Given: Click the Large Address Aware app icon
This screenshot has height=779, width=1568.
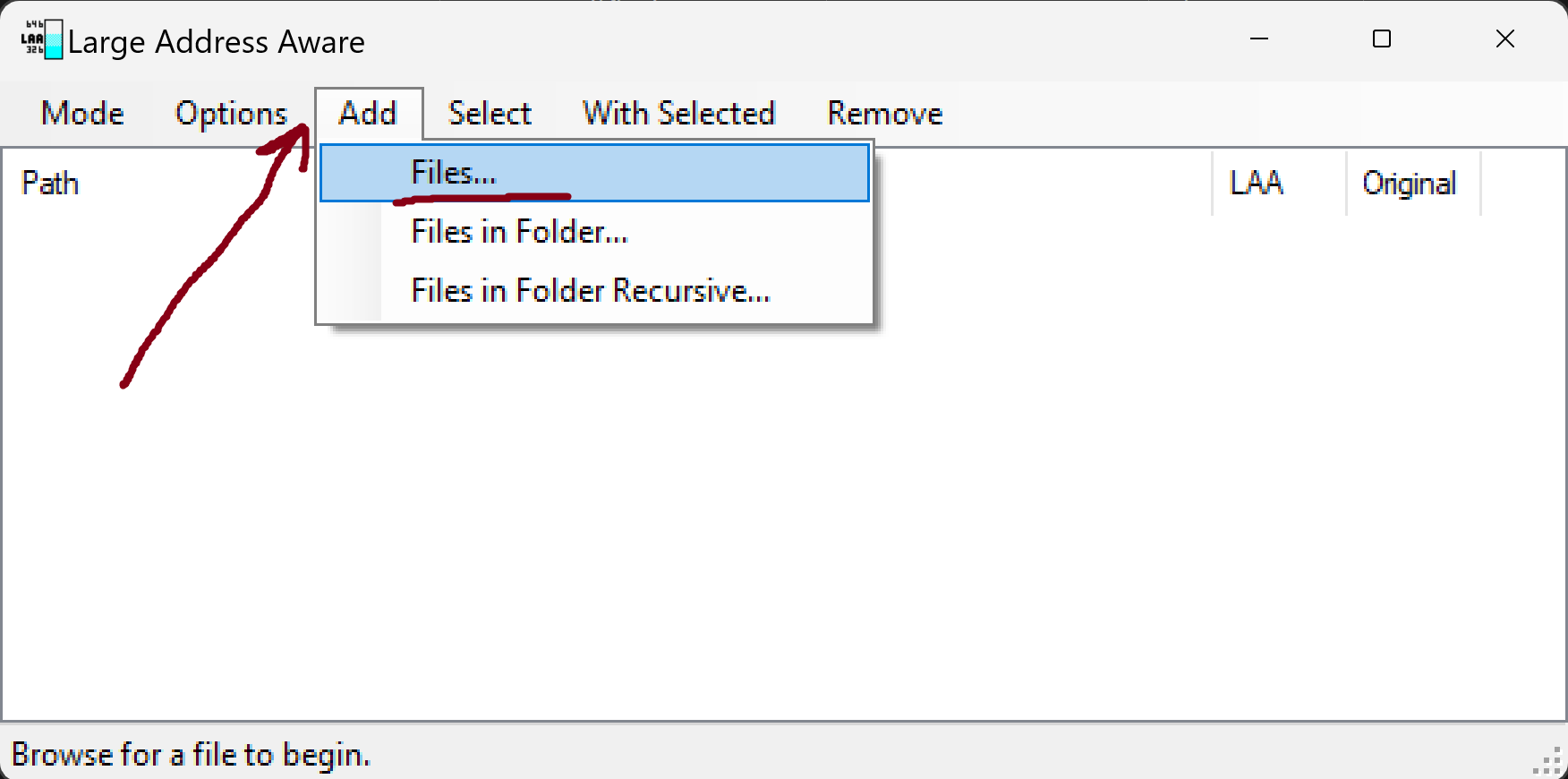Looking at the screenshot, I should coord(42,40).
